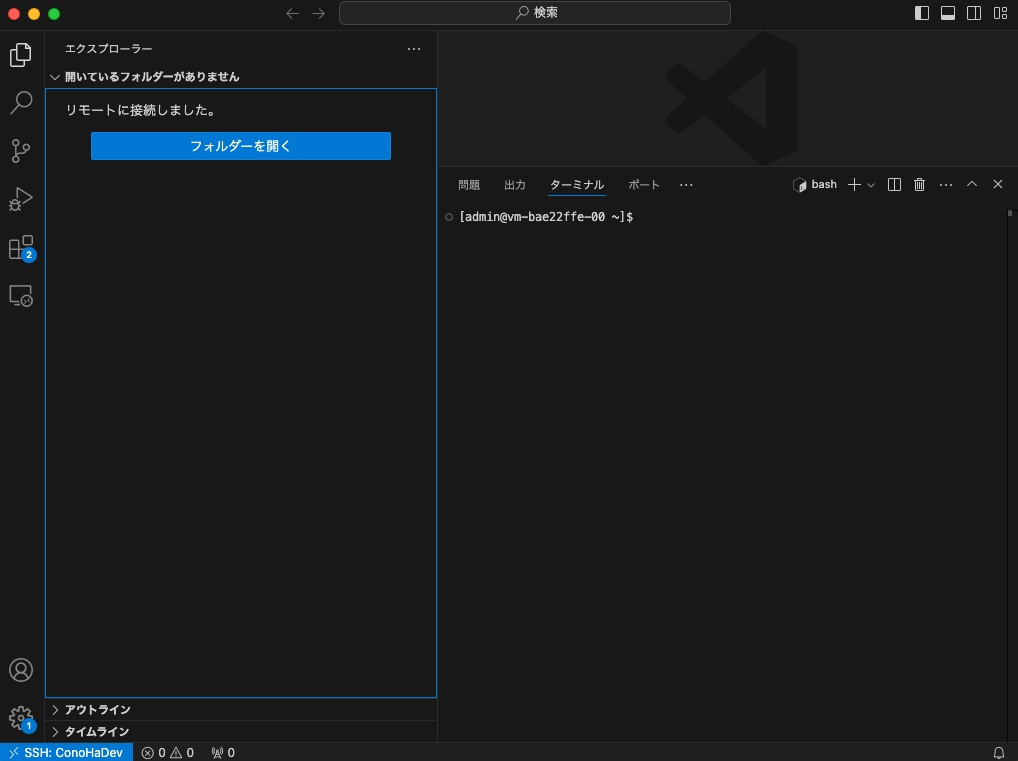Viewport: 1018px width, 761px height.
Task: Click SSH: ConoHaDev in the status bar
Action: click(x=66, y=752)
